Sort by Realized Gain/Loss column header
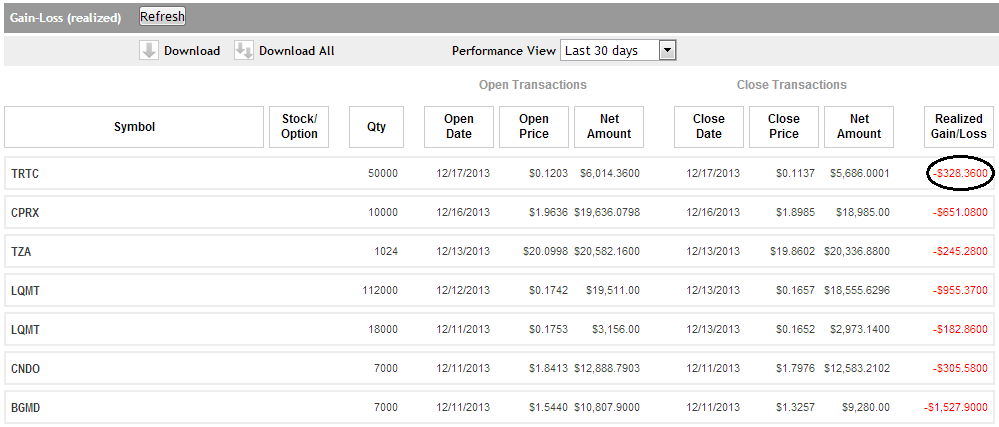This screenshot has width=999, height=427. (x=960, y=127)
